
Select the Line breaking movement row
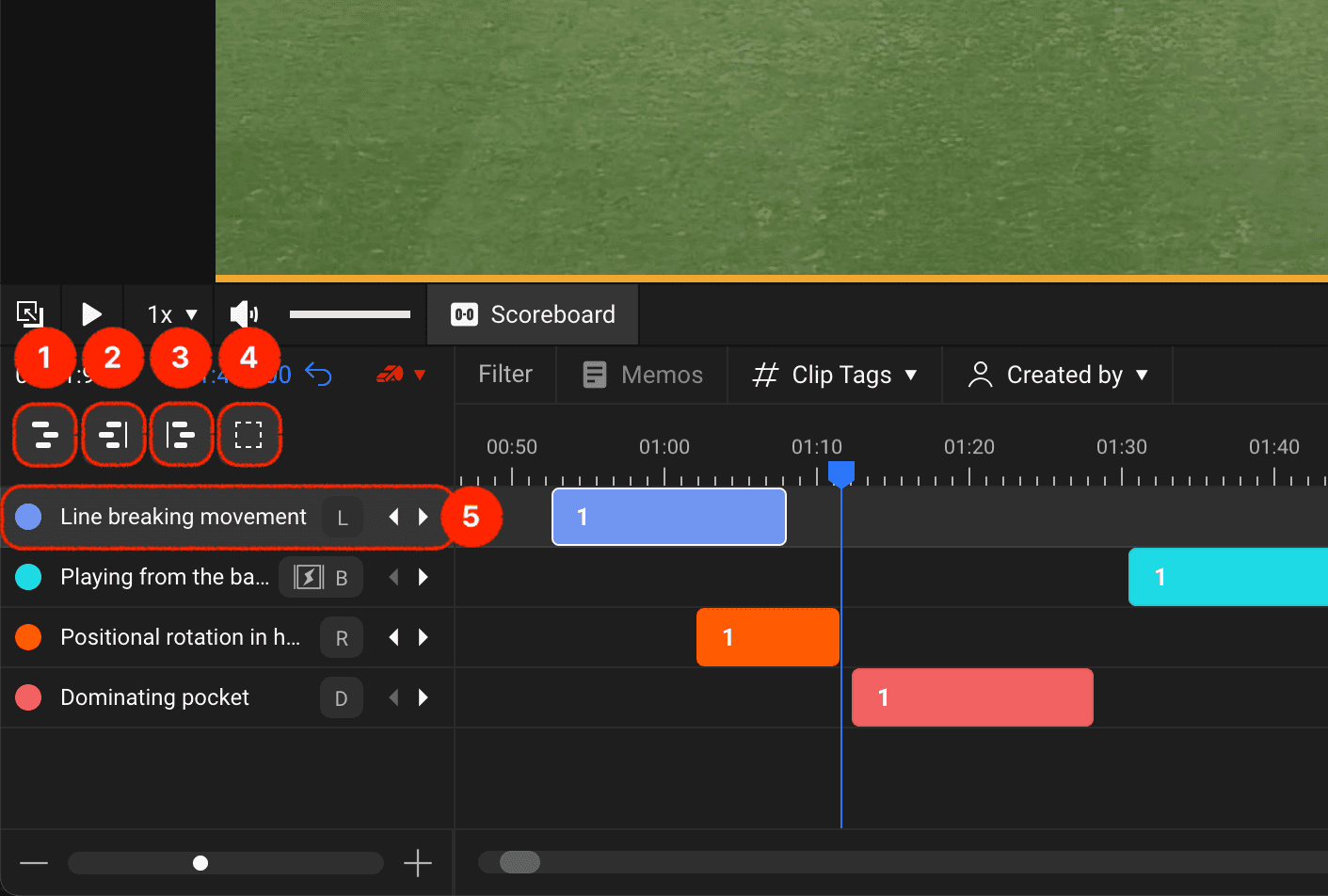pos(227,517)
